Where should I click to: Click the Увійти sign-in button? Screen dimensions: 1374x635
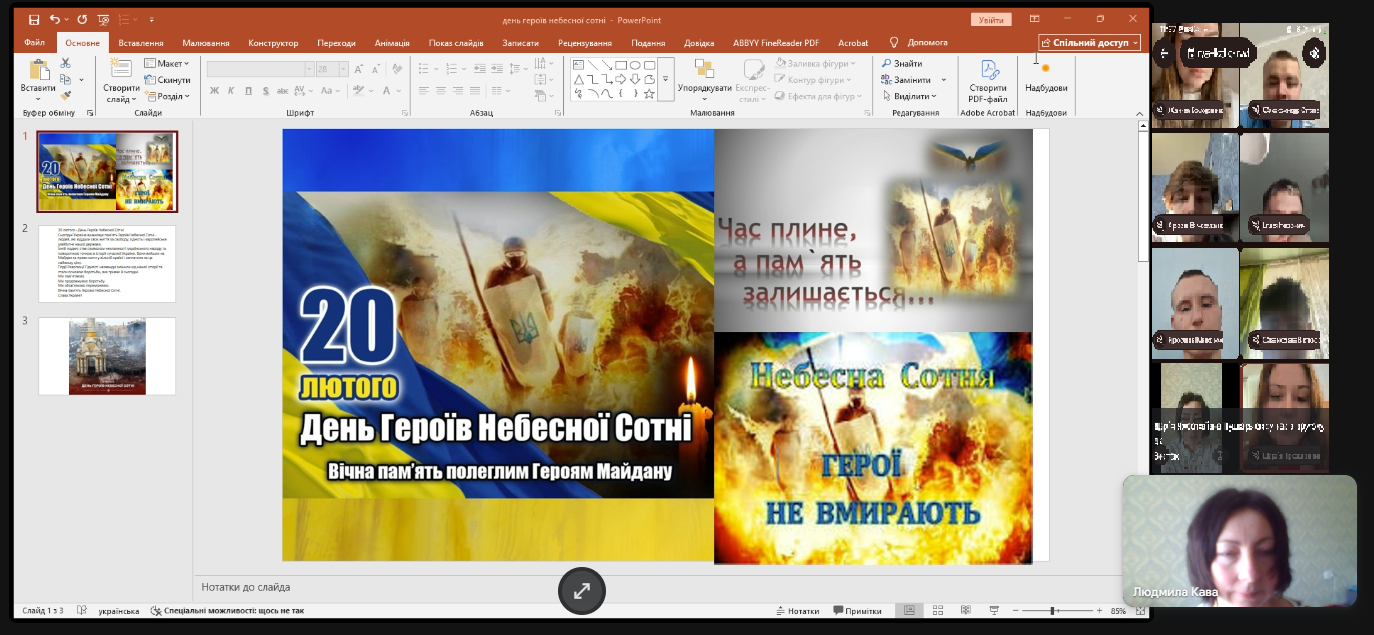(x=990, y=20)
